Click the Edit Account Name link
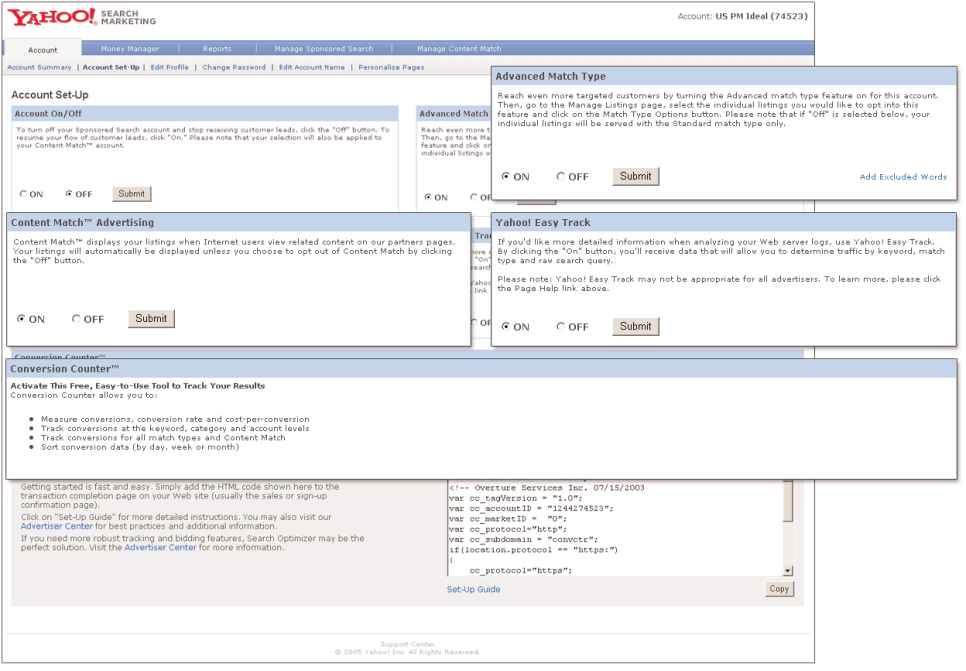 [x=313, y=67]
